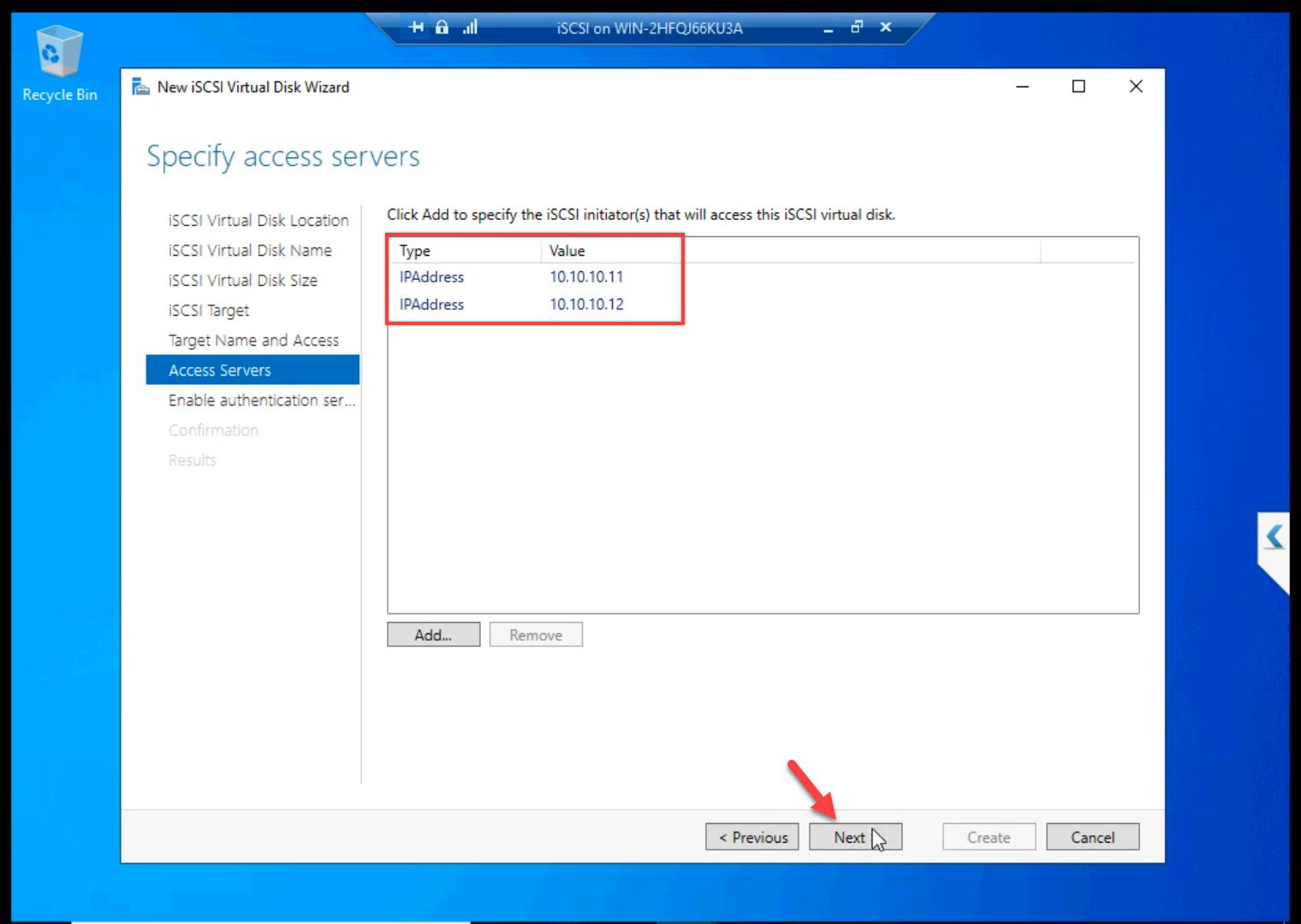Image resolution: width=1301 pixels, height=924 pixels.
Task: Sort by the Type column header
Action: pyautogui.click(x=466, y=251)
